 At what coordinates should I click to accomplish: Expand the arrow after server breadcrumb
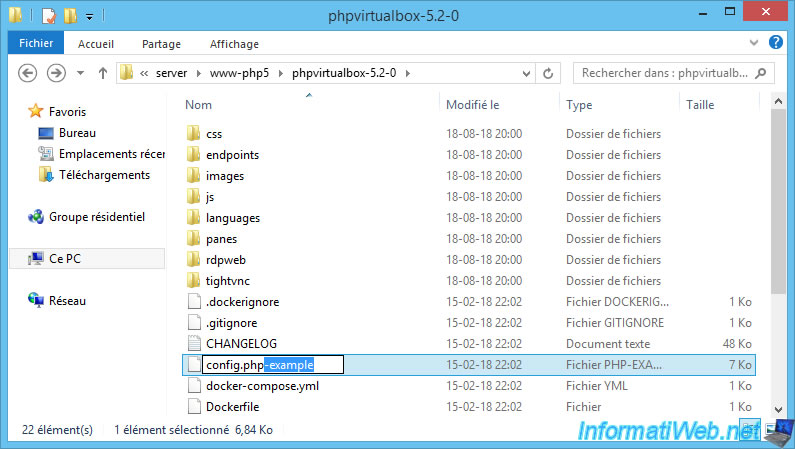click(x=199, y=73)
